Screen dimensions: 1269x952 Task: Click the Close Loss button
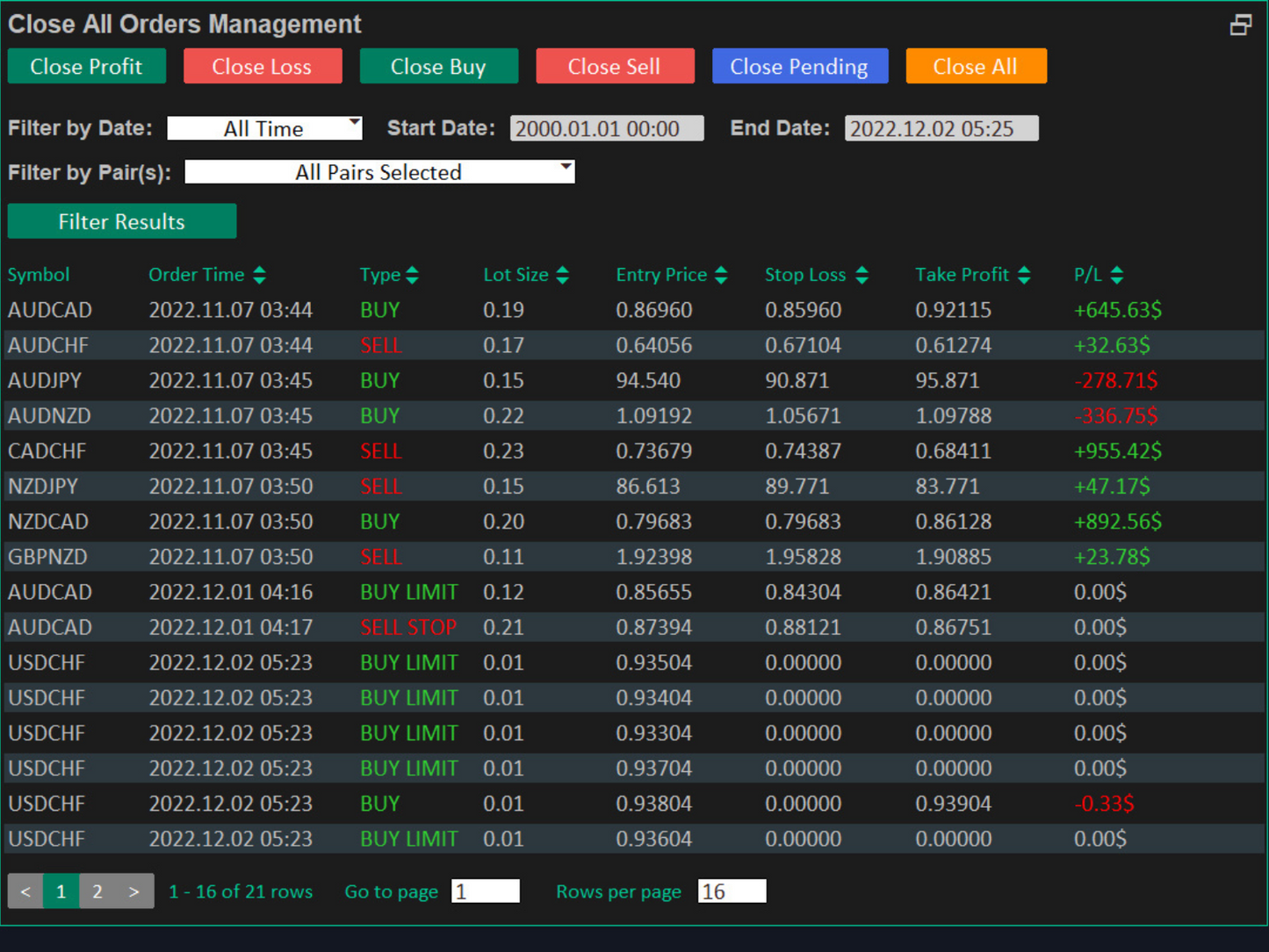[x=263, y=67]
